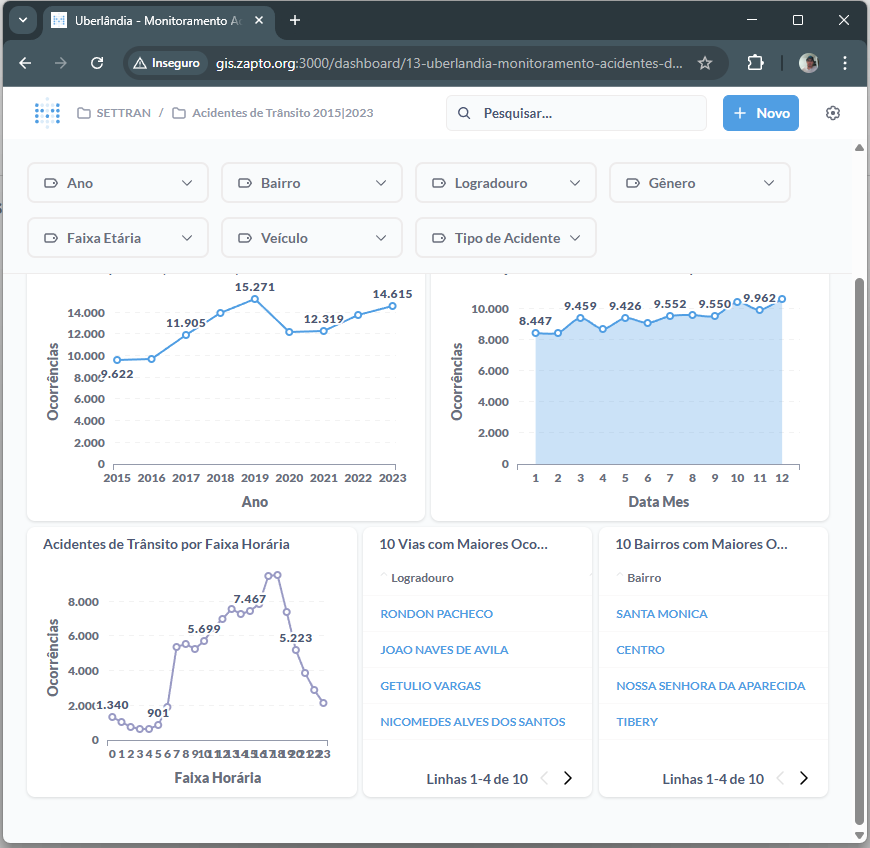The width and height of the screenshot is (870, 848).
Task: Bookmark this page with star icon
Action: click(x=705, y=63)
